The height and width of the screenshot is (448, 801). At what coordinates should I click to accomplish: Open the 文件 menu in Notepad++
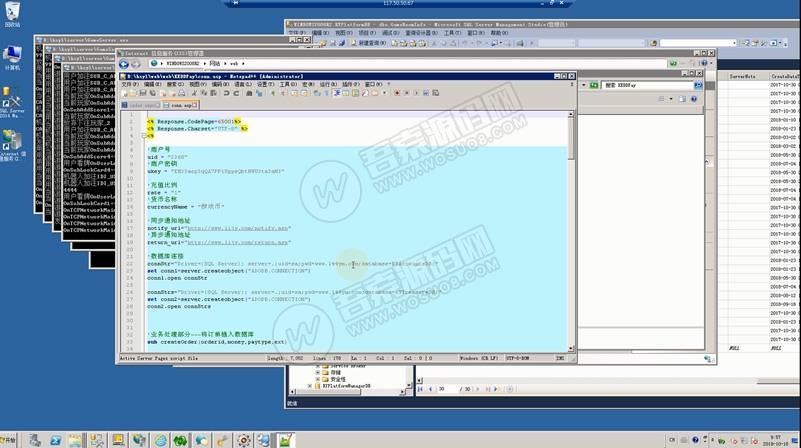129,84
